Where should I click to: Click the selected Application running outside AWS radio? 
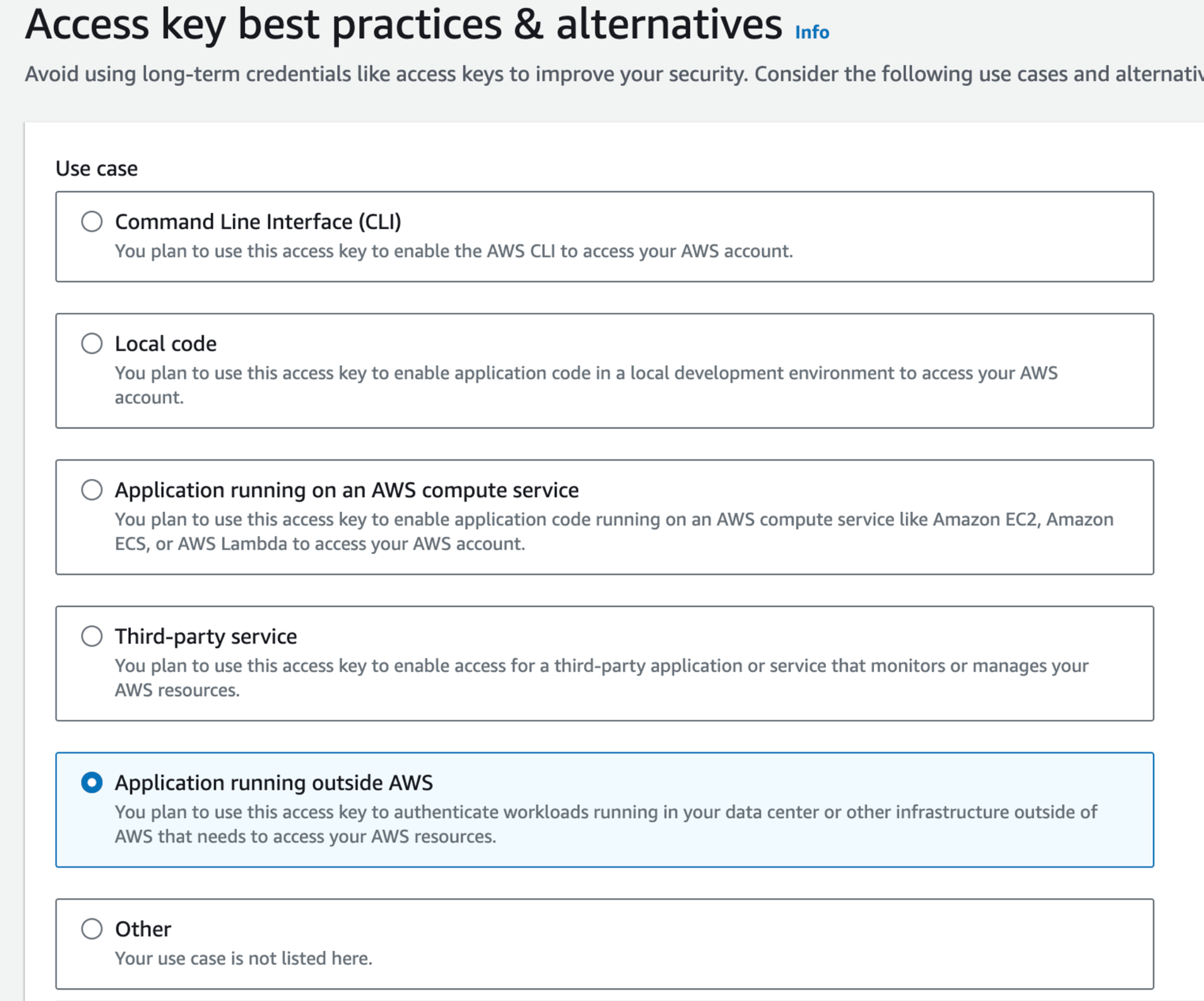click(x=92, y=783)
